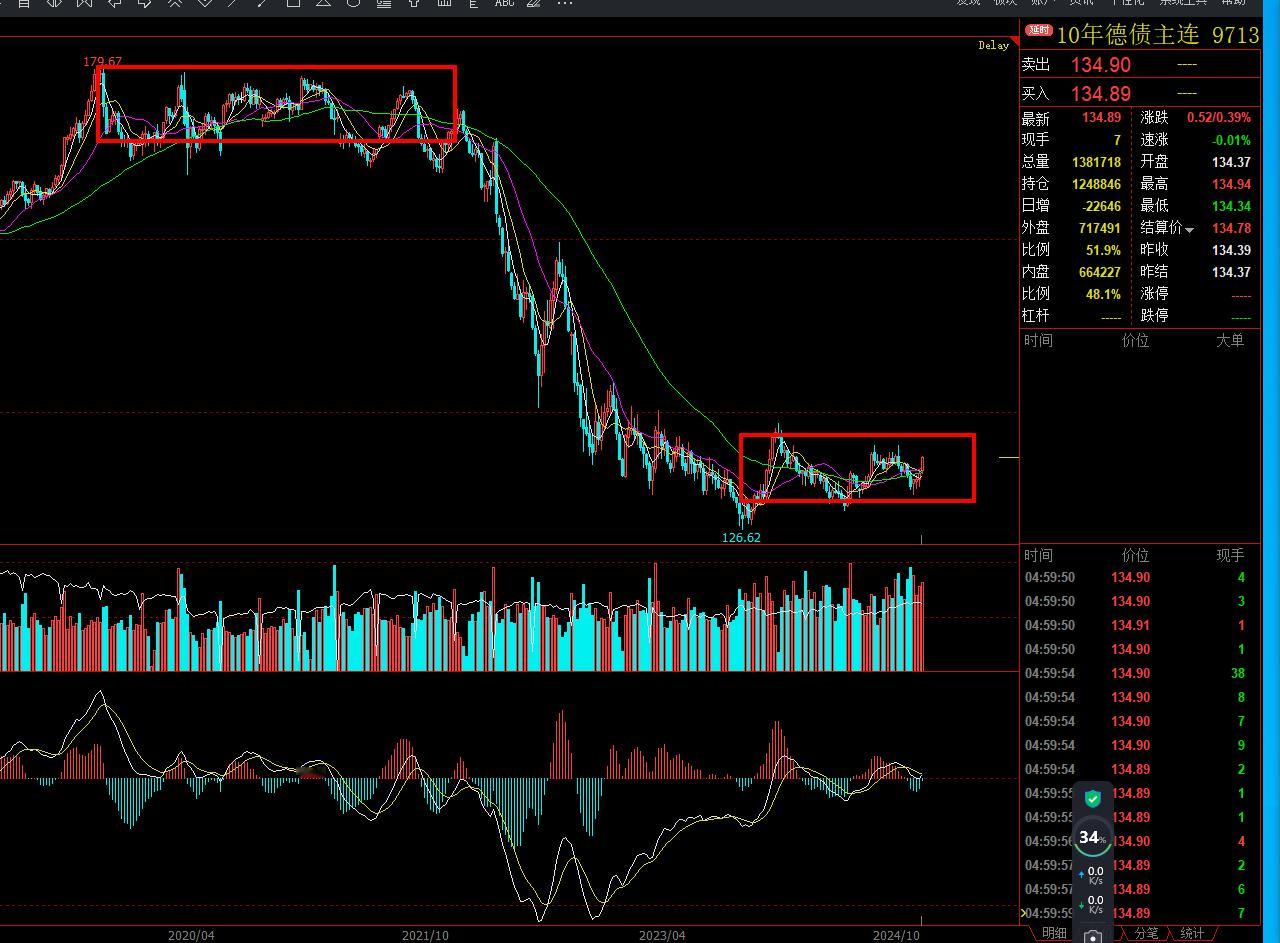Click the 2021/10 date axis label
Viewport: 1280px width, 943px height.
click(x=425, y=935)
